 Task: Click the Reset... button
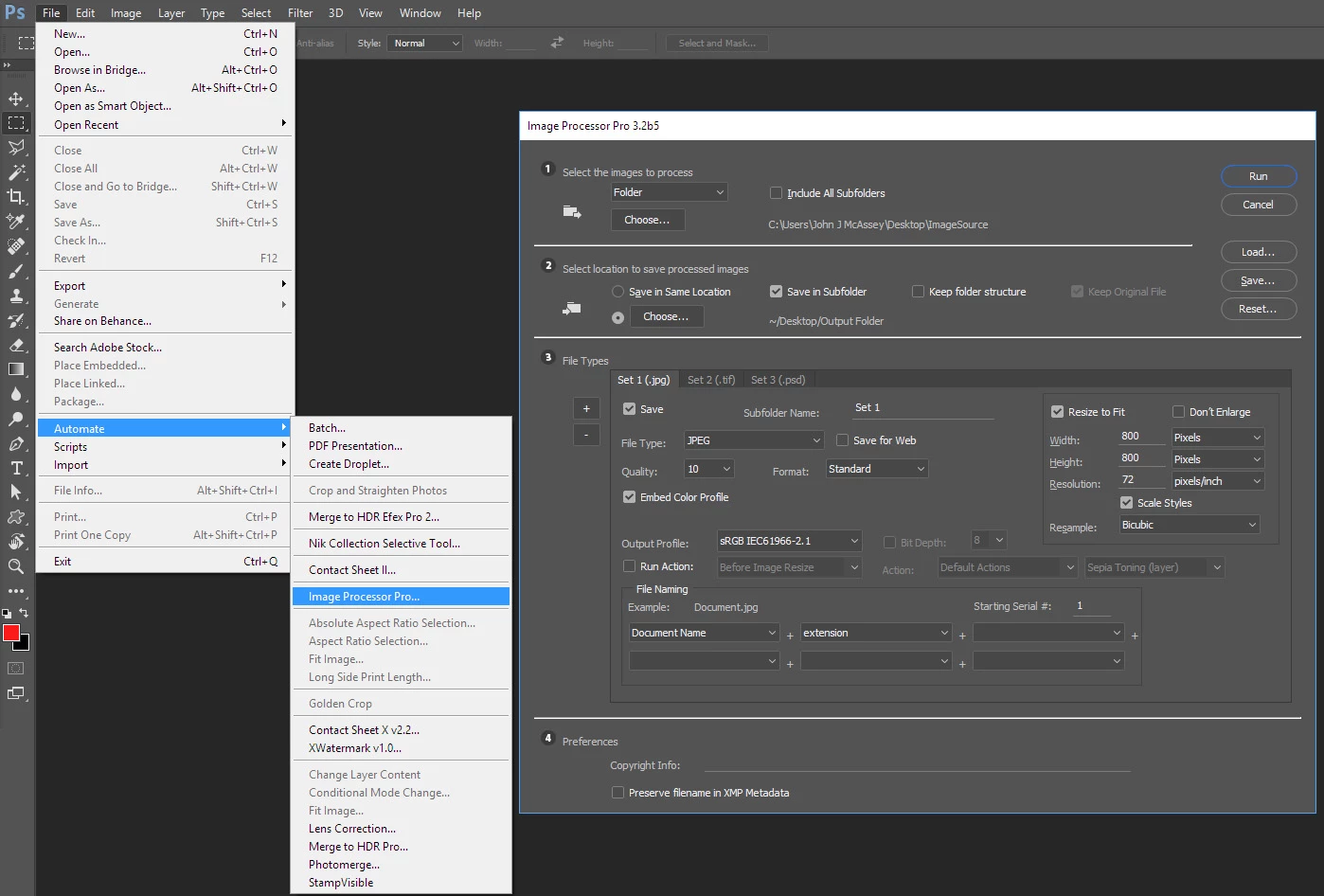click(x=1258, y=309)
